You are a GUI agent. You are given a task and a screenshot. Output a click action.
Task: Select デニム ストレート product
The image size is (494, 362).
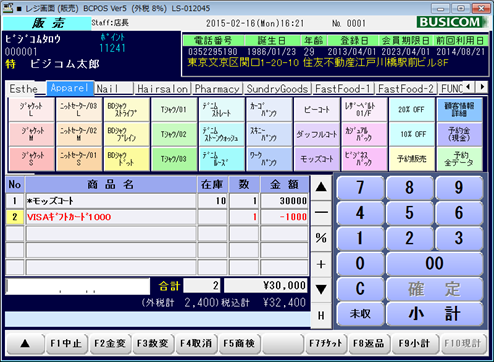coord(221,110)
